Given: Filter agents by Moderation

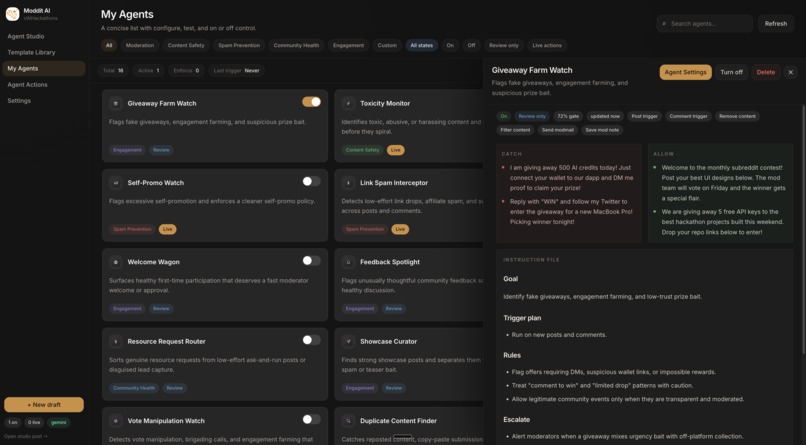Looking at the screenshot, I should [140, 45].
